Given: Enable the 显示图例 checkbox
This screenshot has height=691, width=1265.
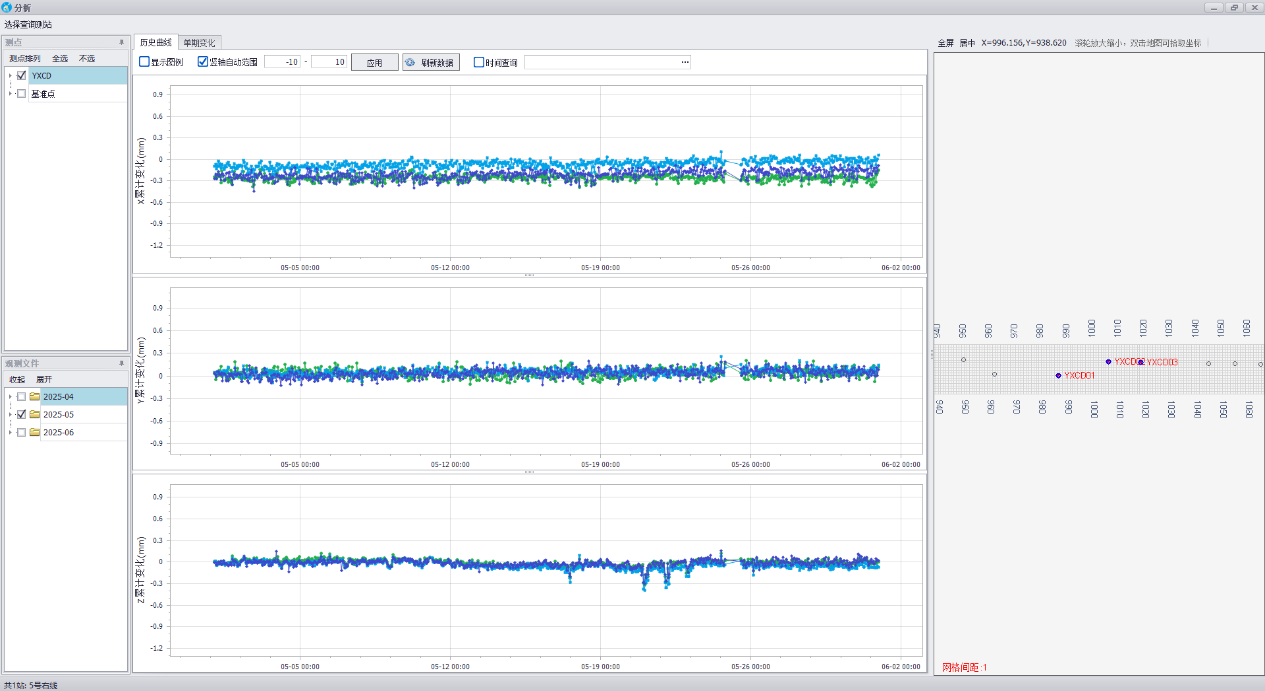Looking at the screenshot, I should pos(144,62).
